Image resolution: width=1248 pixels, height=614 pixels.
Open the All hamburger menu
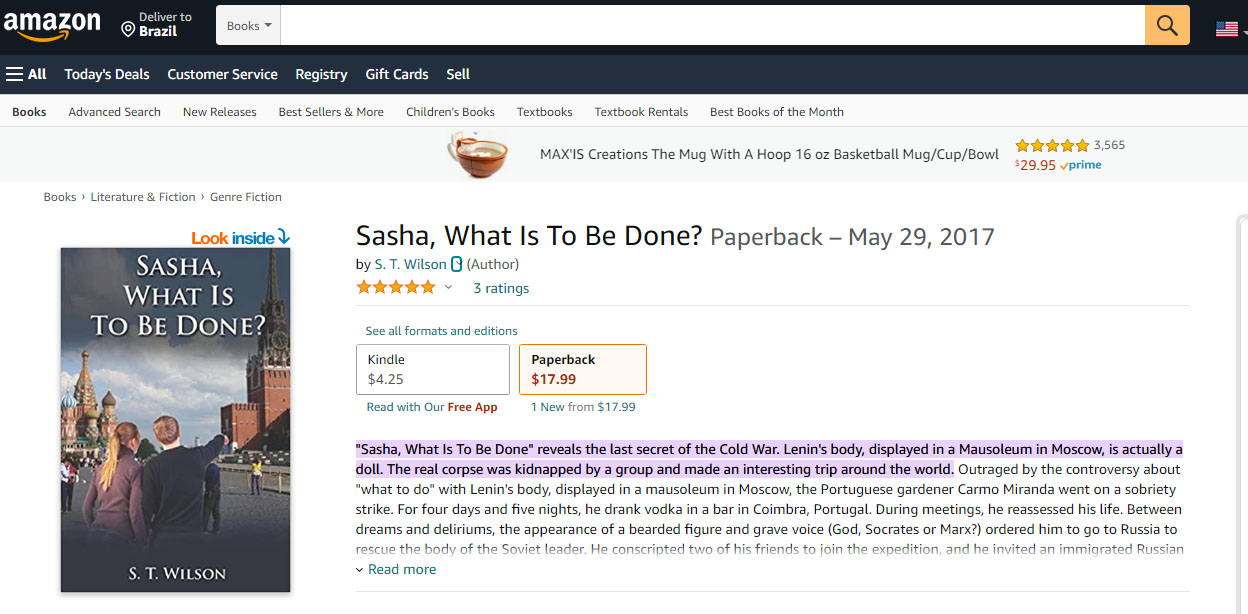(27, 74)
